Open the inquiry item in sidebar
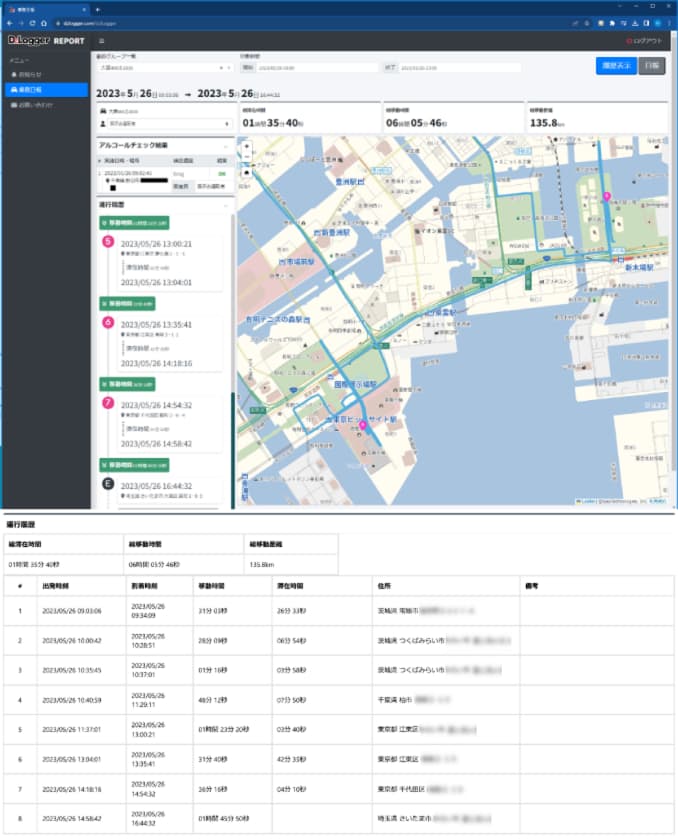678x840 pixels. coord(44,104)
